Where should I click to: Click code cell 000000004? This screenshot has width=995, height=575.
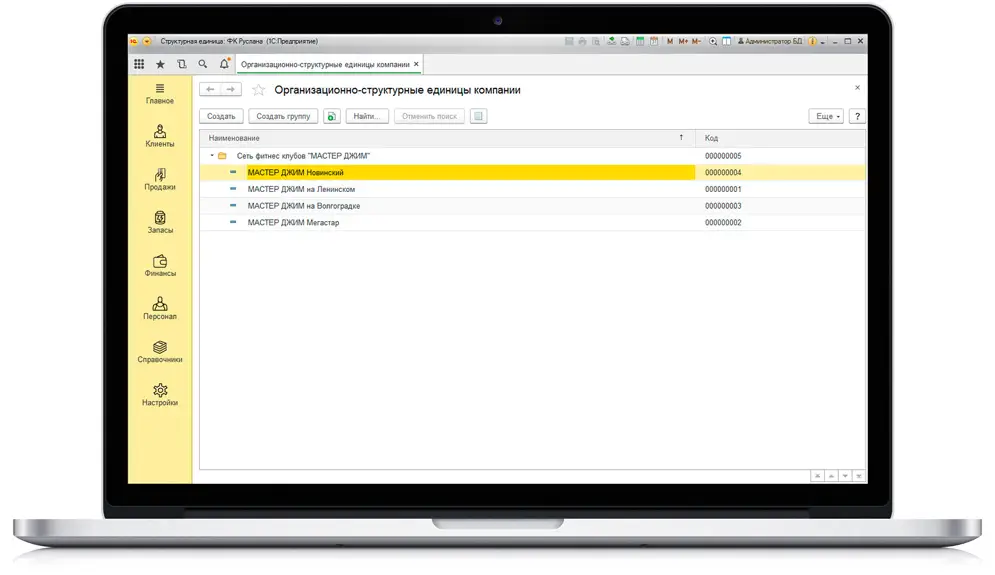(723, 172)
